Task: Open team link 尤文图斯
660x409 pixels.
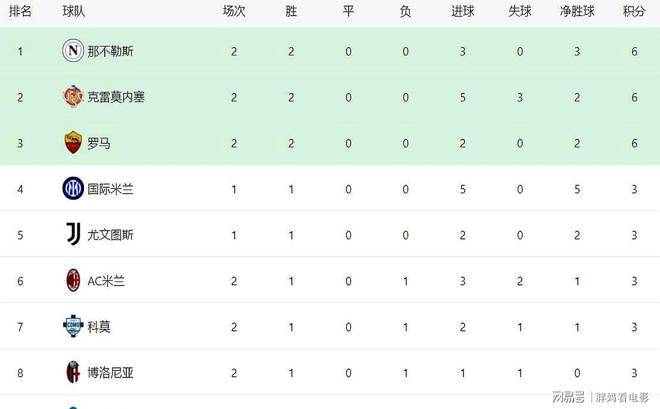Action: tap(110, 235)
